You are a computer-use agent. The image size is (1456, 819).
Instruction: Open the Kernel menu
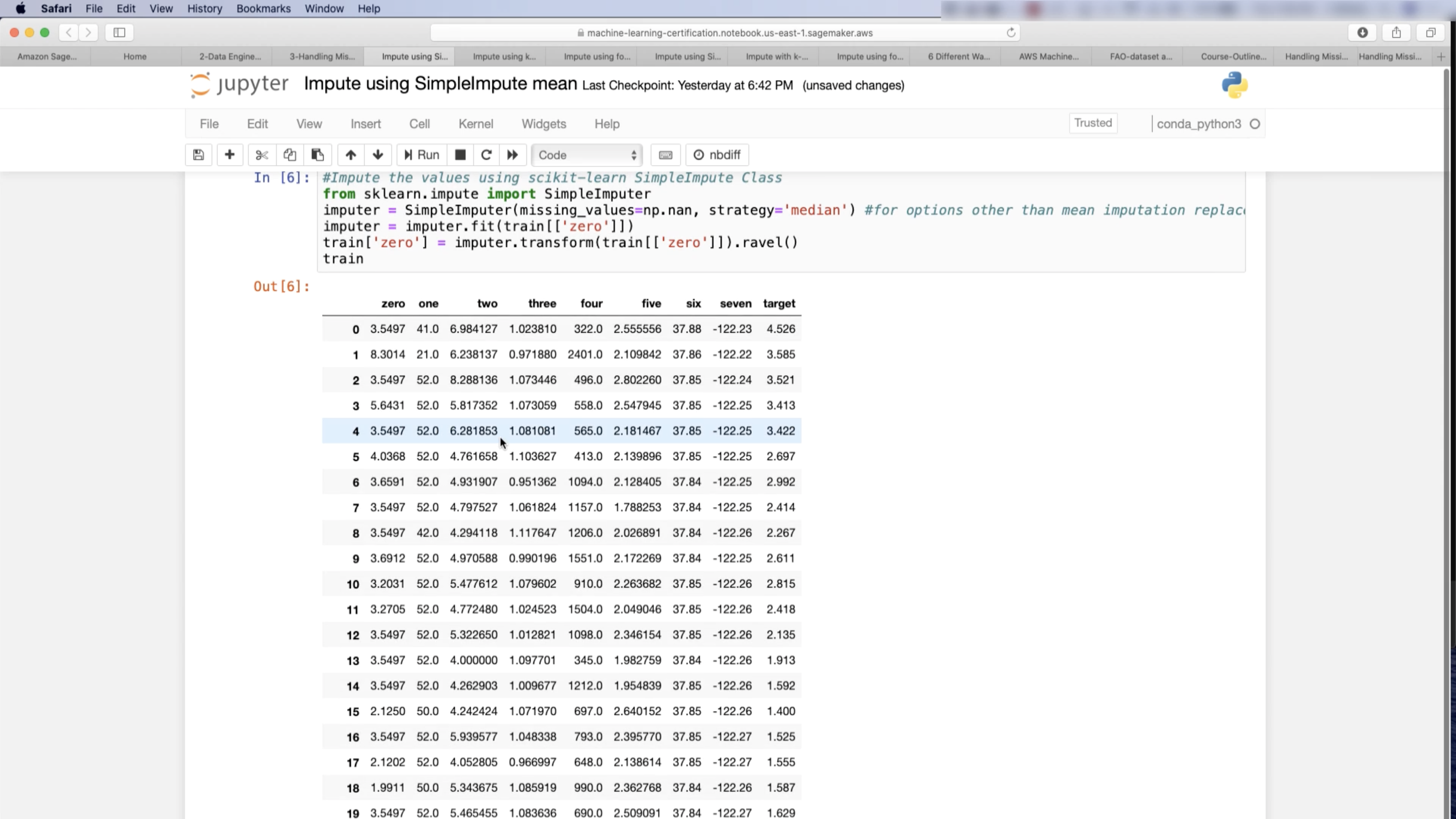coord(475,124)
